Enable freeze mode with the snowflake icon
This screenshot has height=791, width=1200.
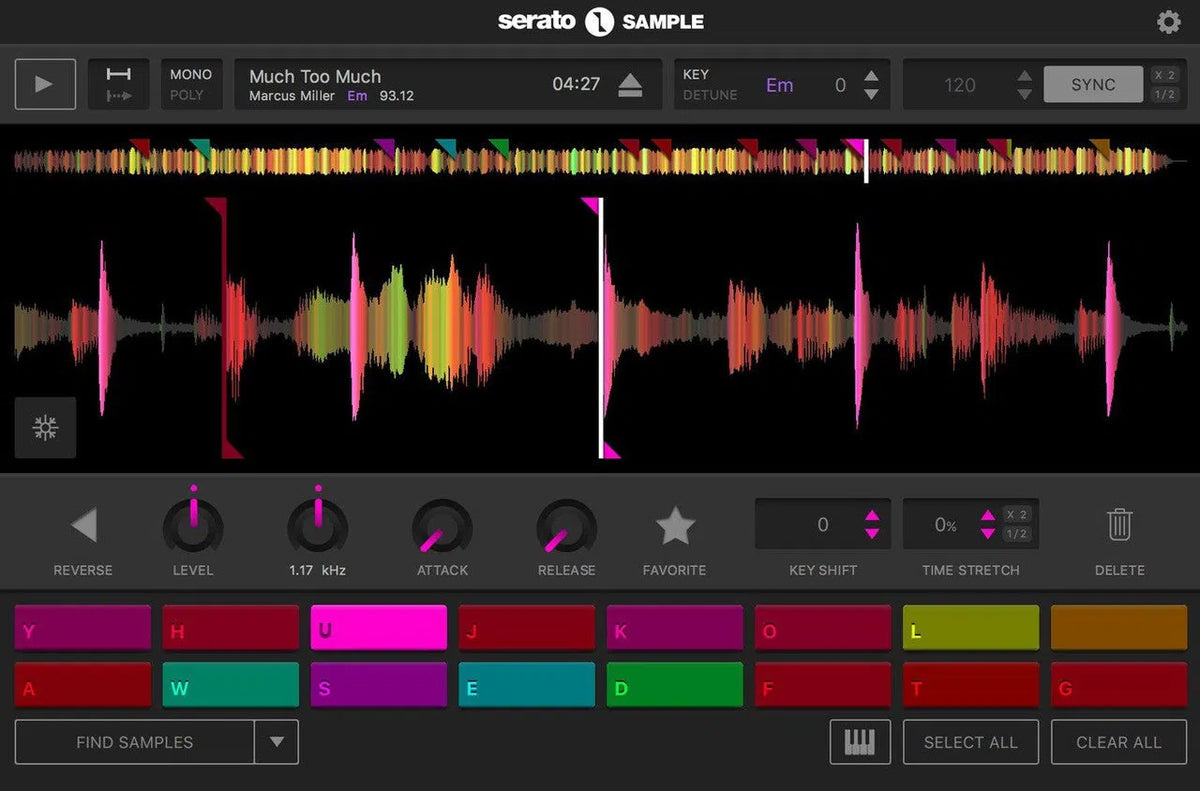[x=44, y=427]
